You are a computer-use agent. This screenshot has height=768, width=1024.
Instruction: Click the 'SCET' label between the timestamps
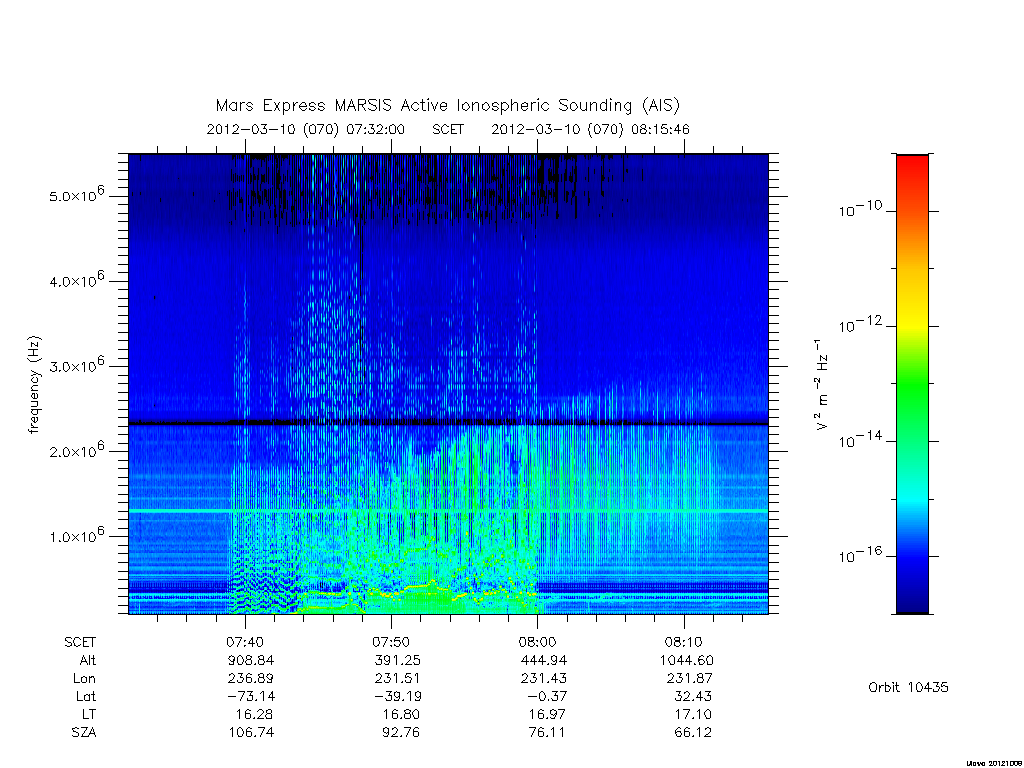pos(448,129)
